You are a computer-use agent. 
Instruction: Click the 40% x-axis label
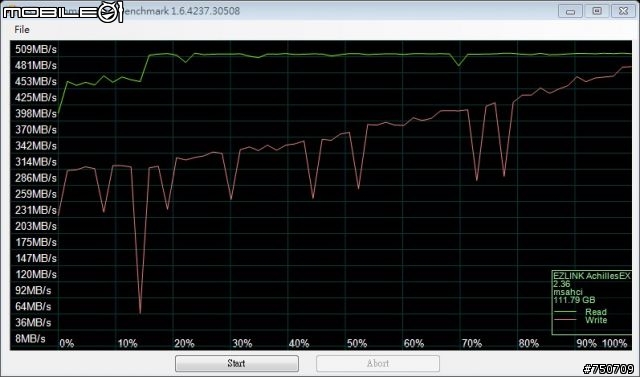pyautogui.click(x=299, y=344)
